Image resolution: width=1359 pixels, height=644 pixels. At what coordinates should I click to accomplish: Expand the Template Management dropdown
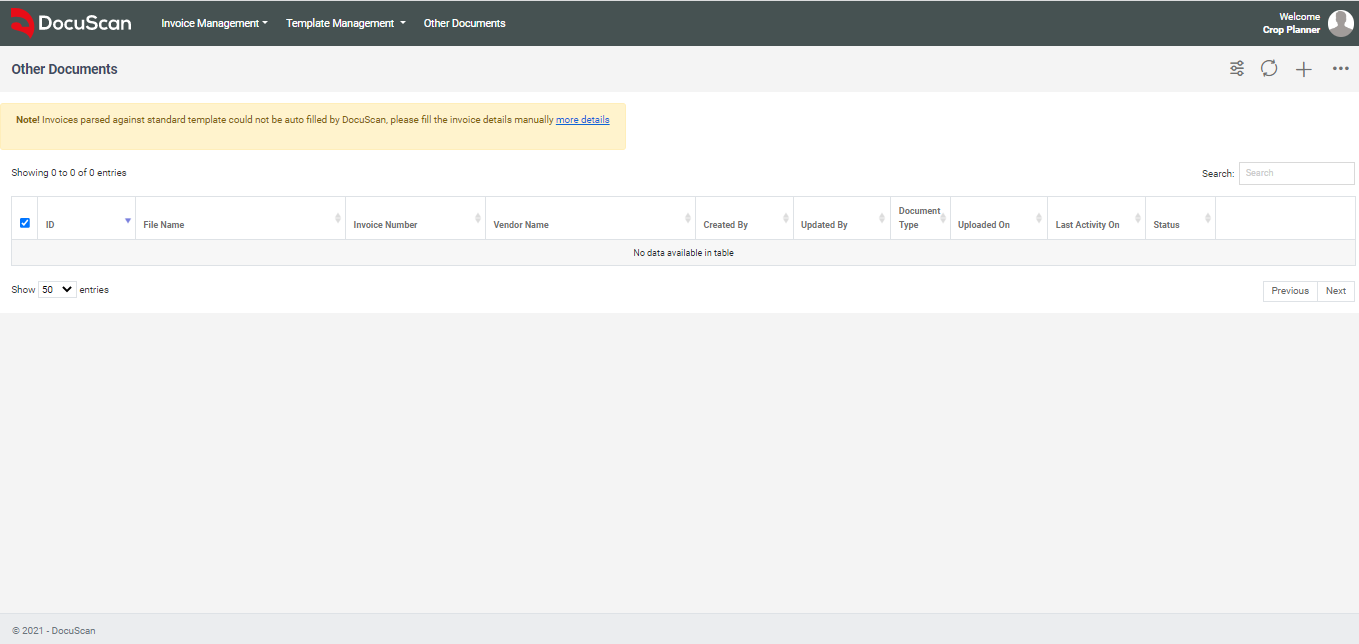pyautogui.click(x=345, y=23)
